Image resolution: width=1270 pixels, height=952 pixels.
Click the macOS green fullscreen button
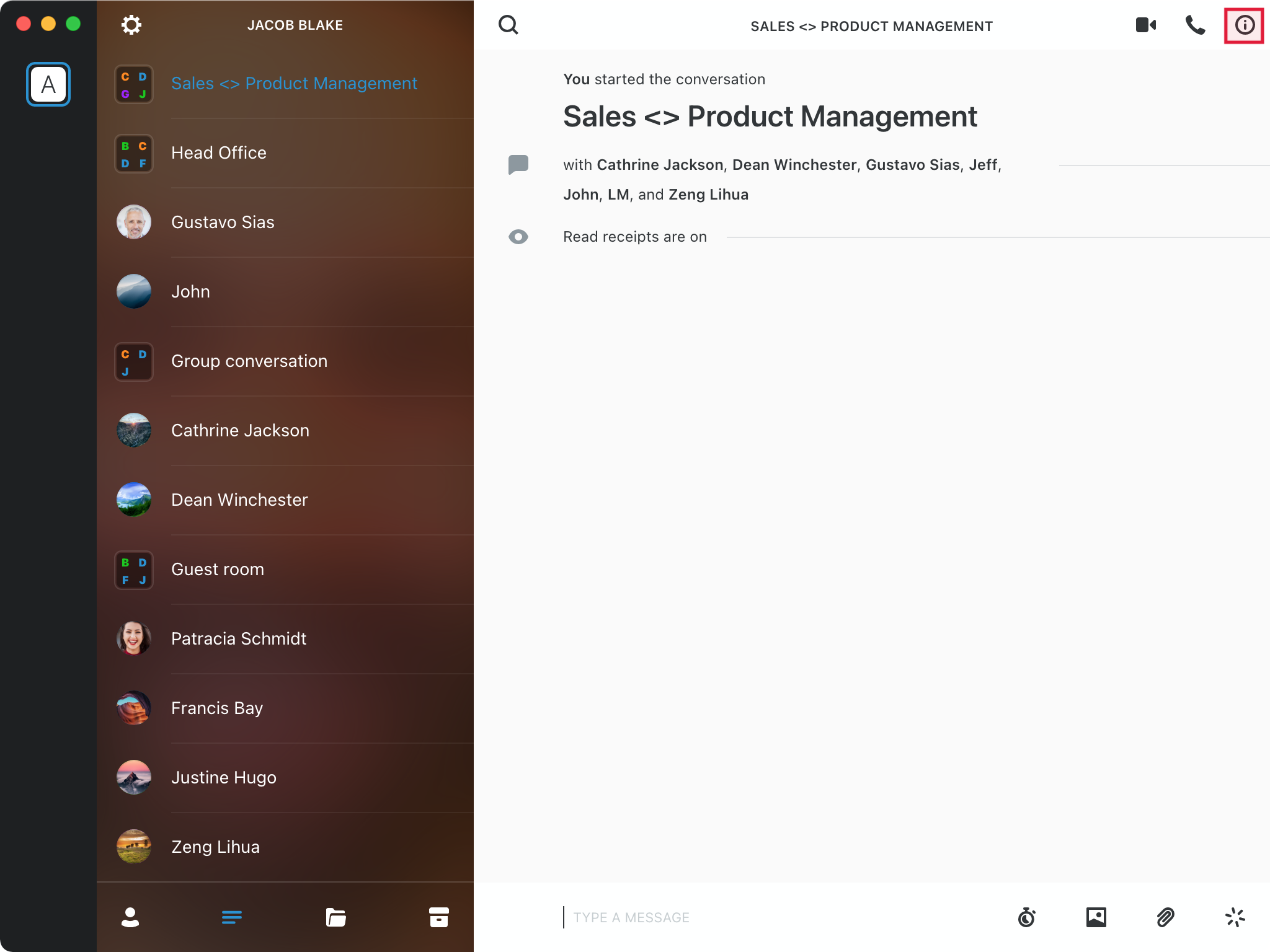point(73,24)
